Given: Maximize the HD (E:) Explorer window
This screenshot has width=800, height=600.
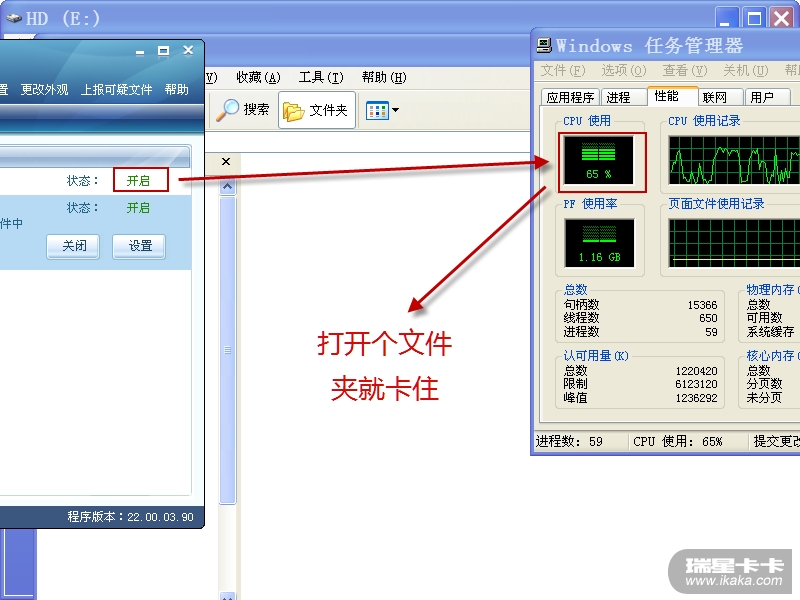Looking at the screenshot, I should coord(754,19).
